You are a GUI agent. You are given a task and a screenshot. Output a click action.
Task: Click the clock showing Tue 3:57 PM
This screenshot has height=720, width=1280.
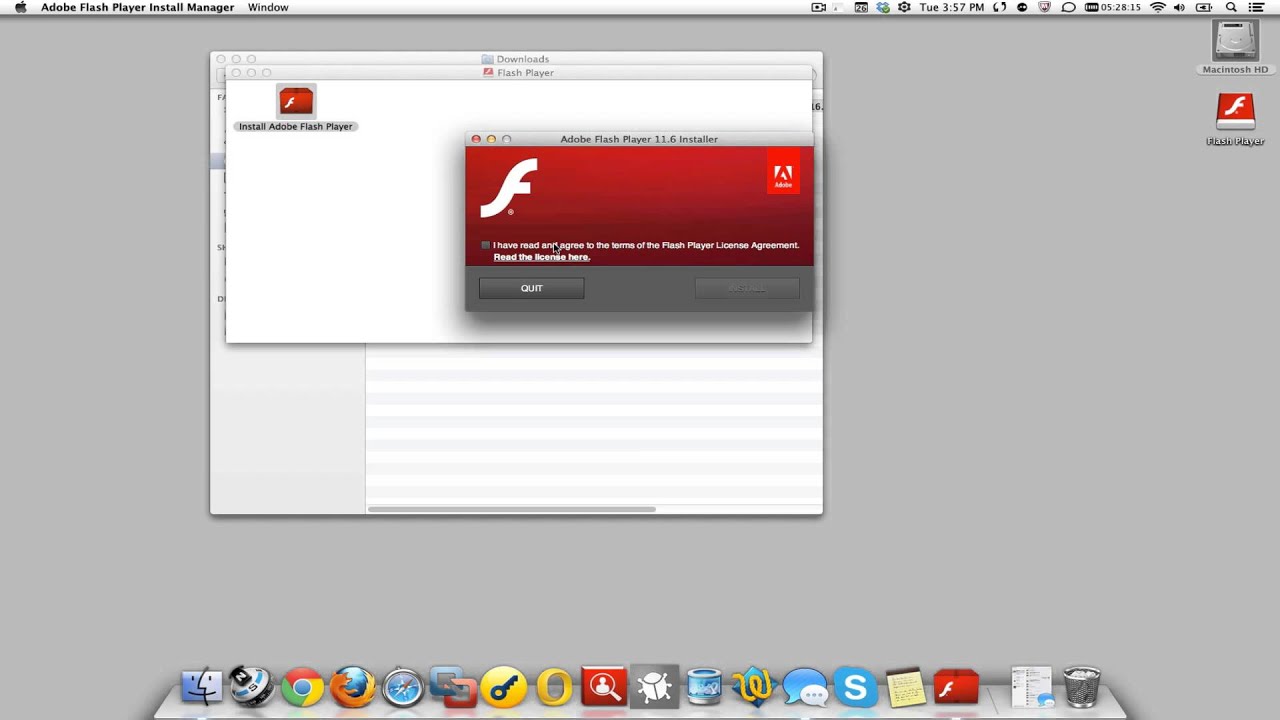[951, 7]
